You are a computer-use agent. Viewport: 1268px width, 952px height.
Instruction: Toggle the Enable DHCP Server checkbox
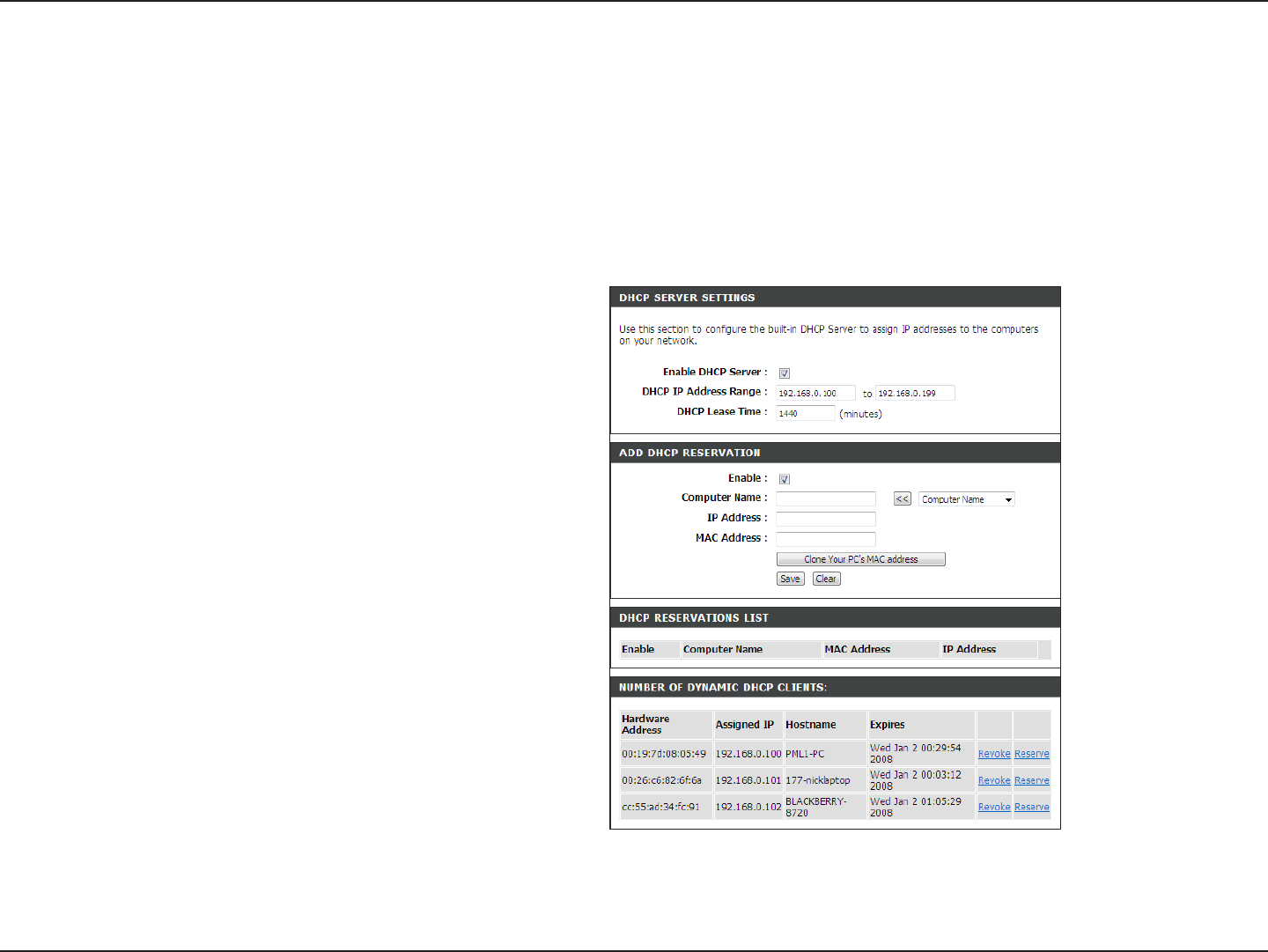point(785,373)
